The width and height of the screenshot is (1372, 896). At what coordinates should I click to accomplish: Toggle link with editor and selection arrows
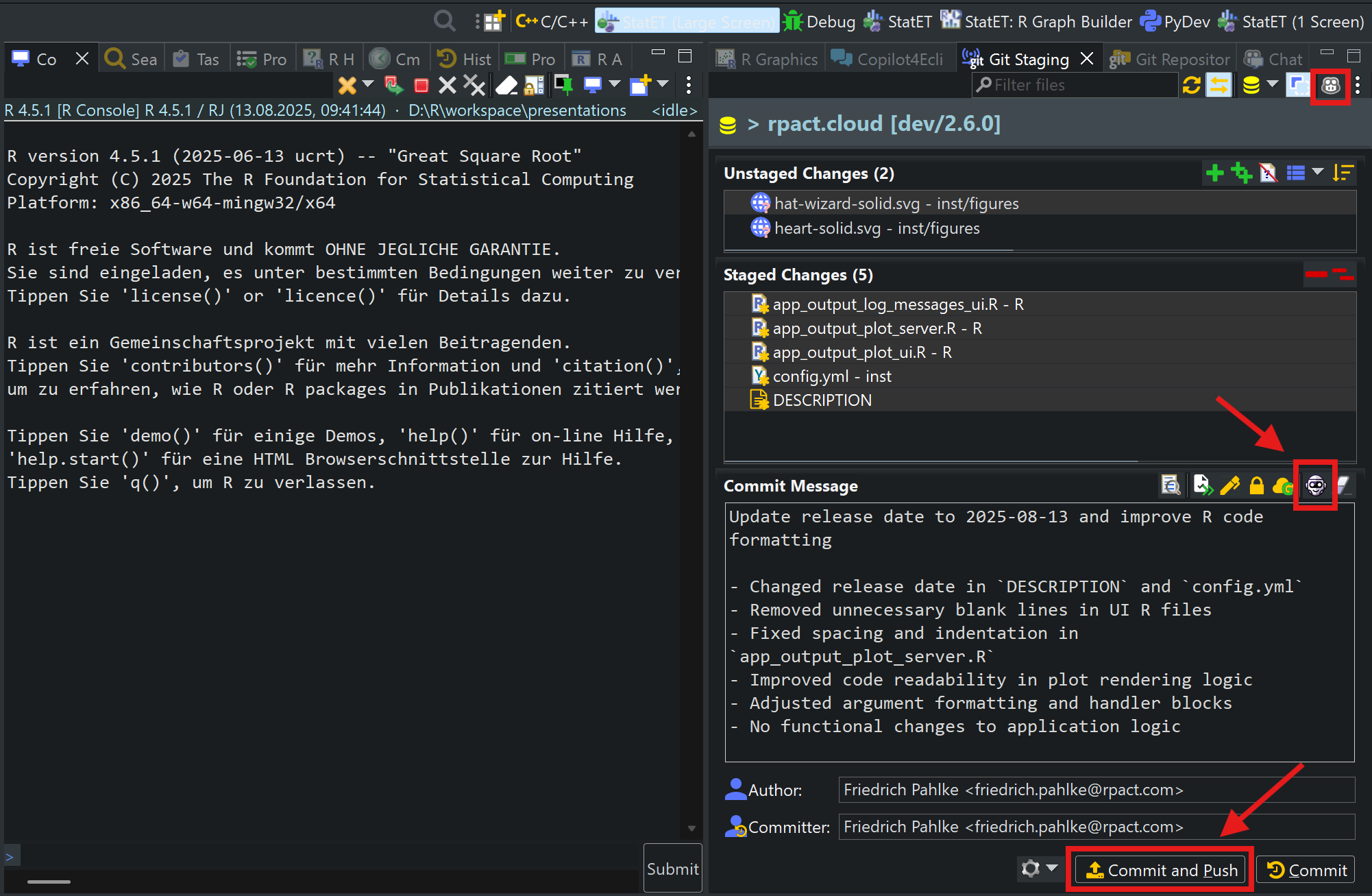1218,85
